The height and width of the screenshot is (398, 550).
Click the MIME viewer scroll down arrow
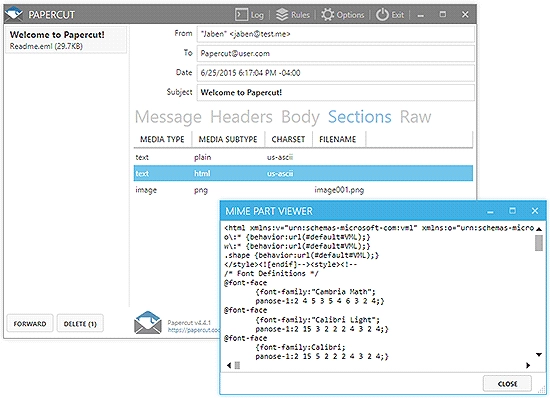[x=539, y=355]
